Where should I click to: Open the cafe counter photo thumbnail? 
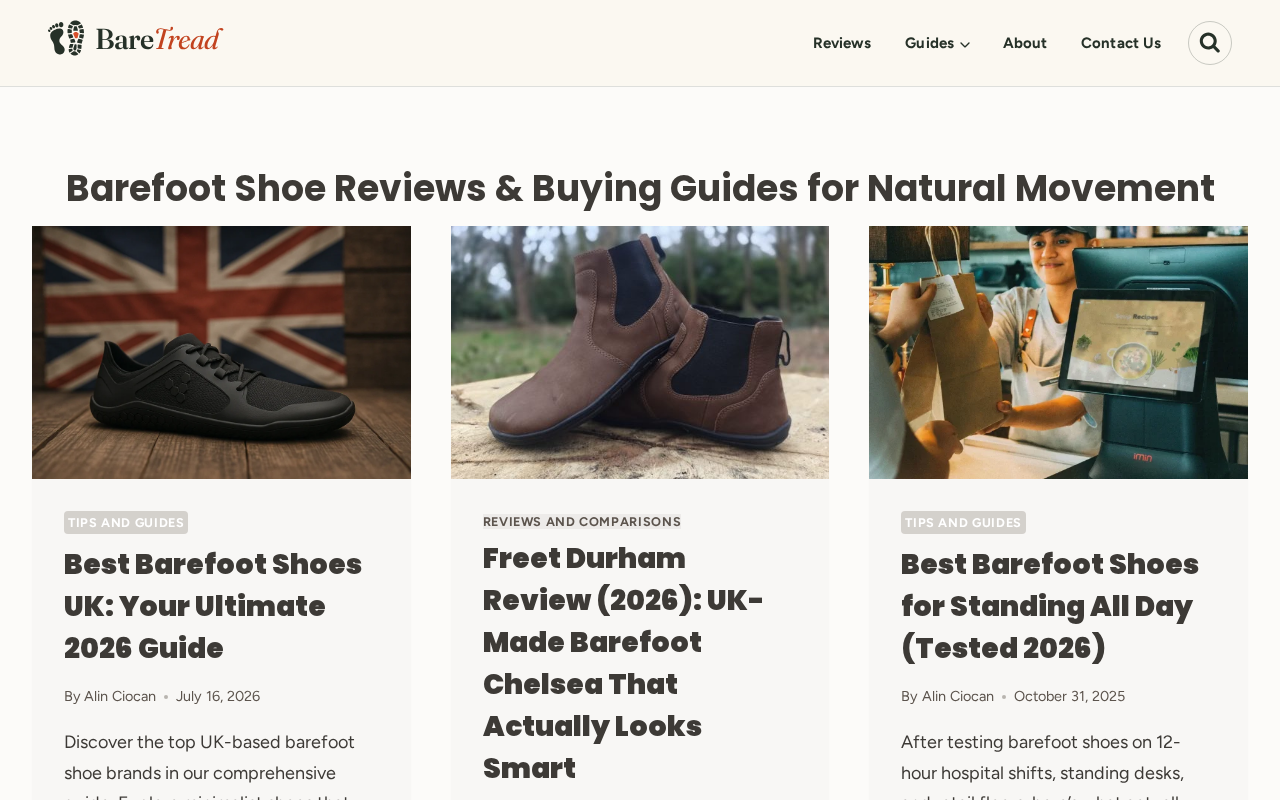pos(1058,352)
